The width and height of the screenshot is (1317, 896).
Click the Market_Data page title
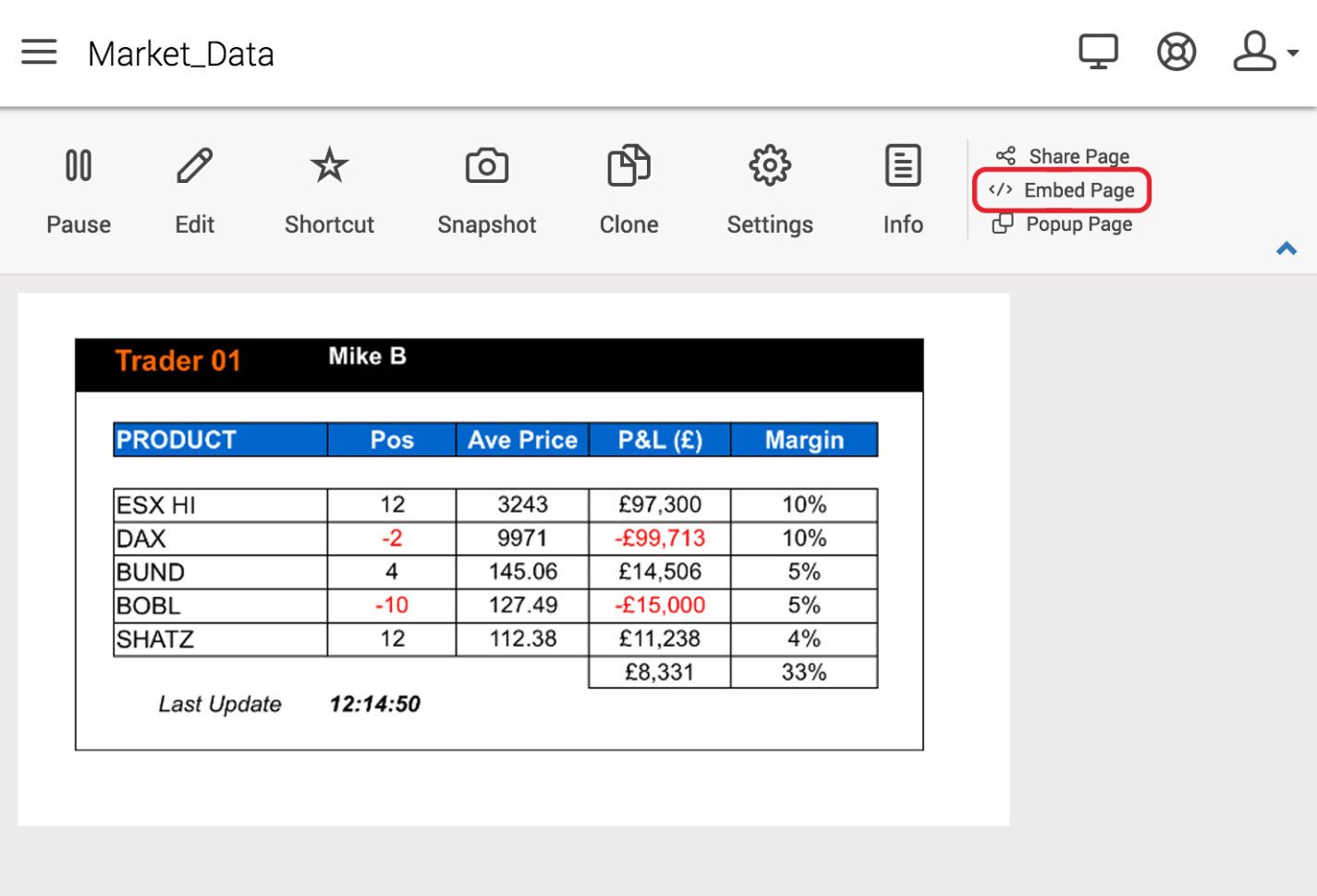[x=181, y=54]
